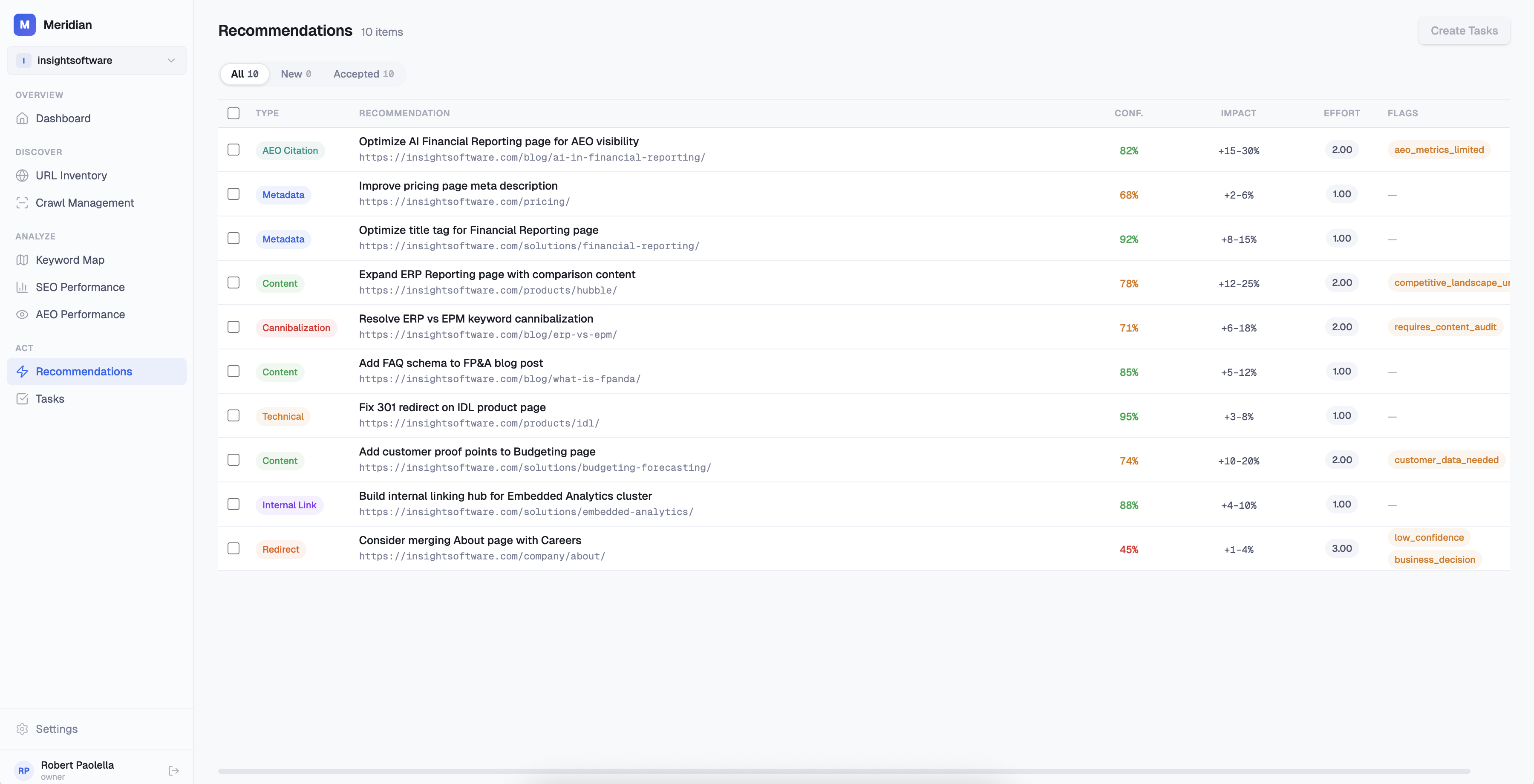Click the Keyword Map icon

click(22, 260)
